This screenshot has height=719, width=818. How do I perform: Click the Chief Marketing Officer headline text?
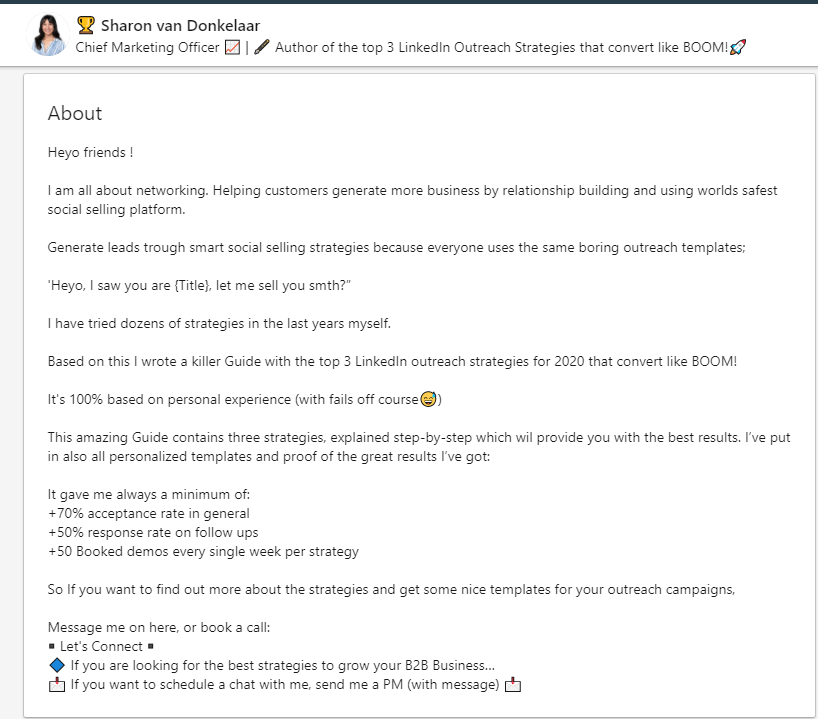click(147, 47)
